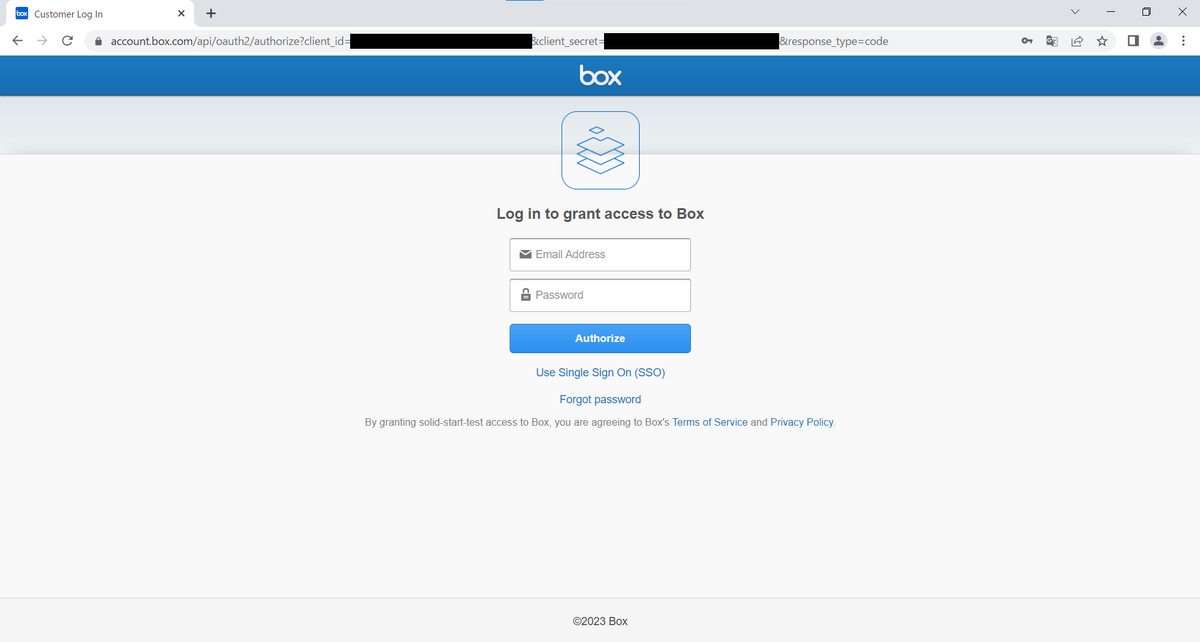The height and width of the screenshot is (642, 1200).
Task: Select the Customer Log In tab
Action: 98,14
